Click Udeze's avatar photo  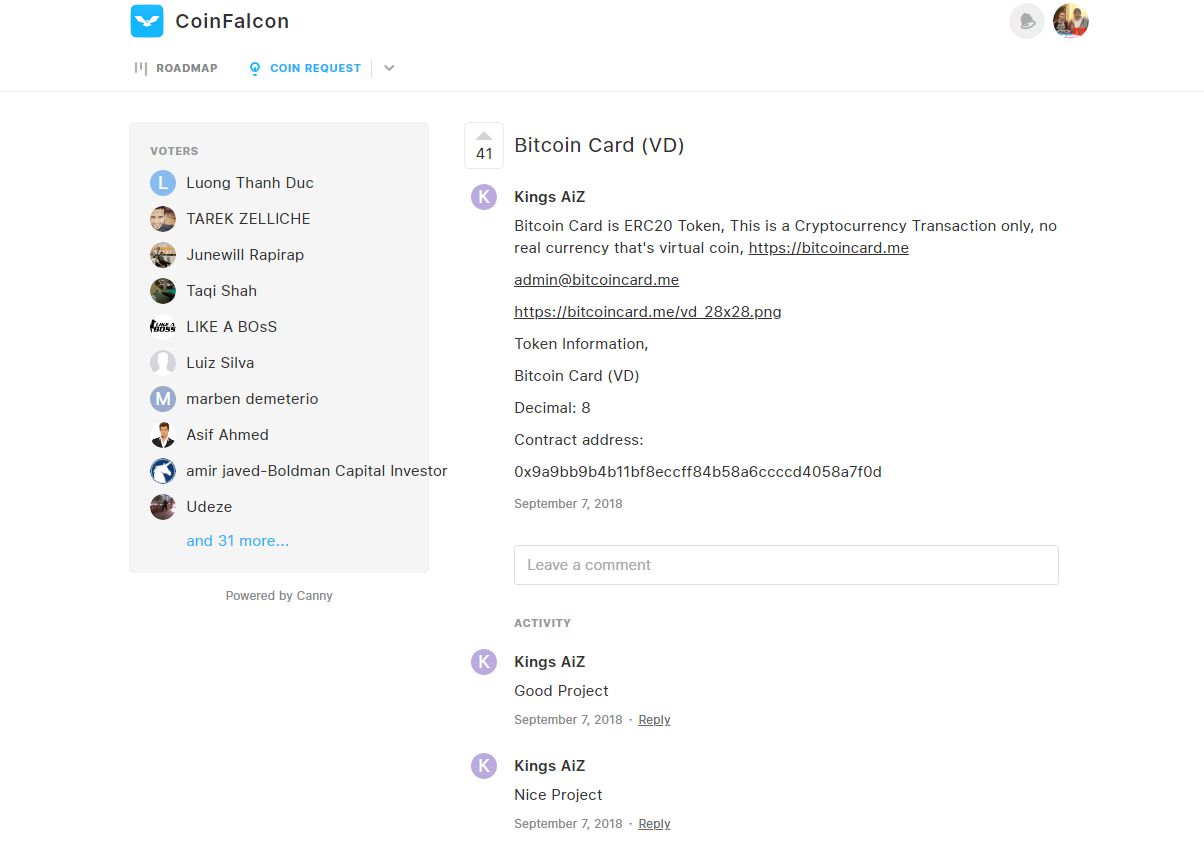click(x=163, y=507)
